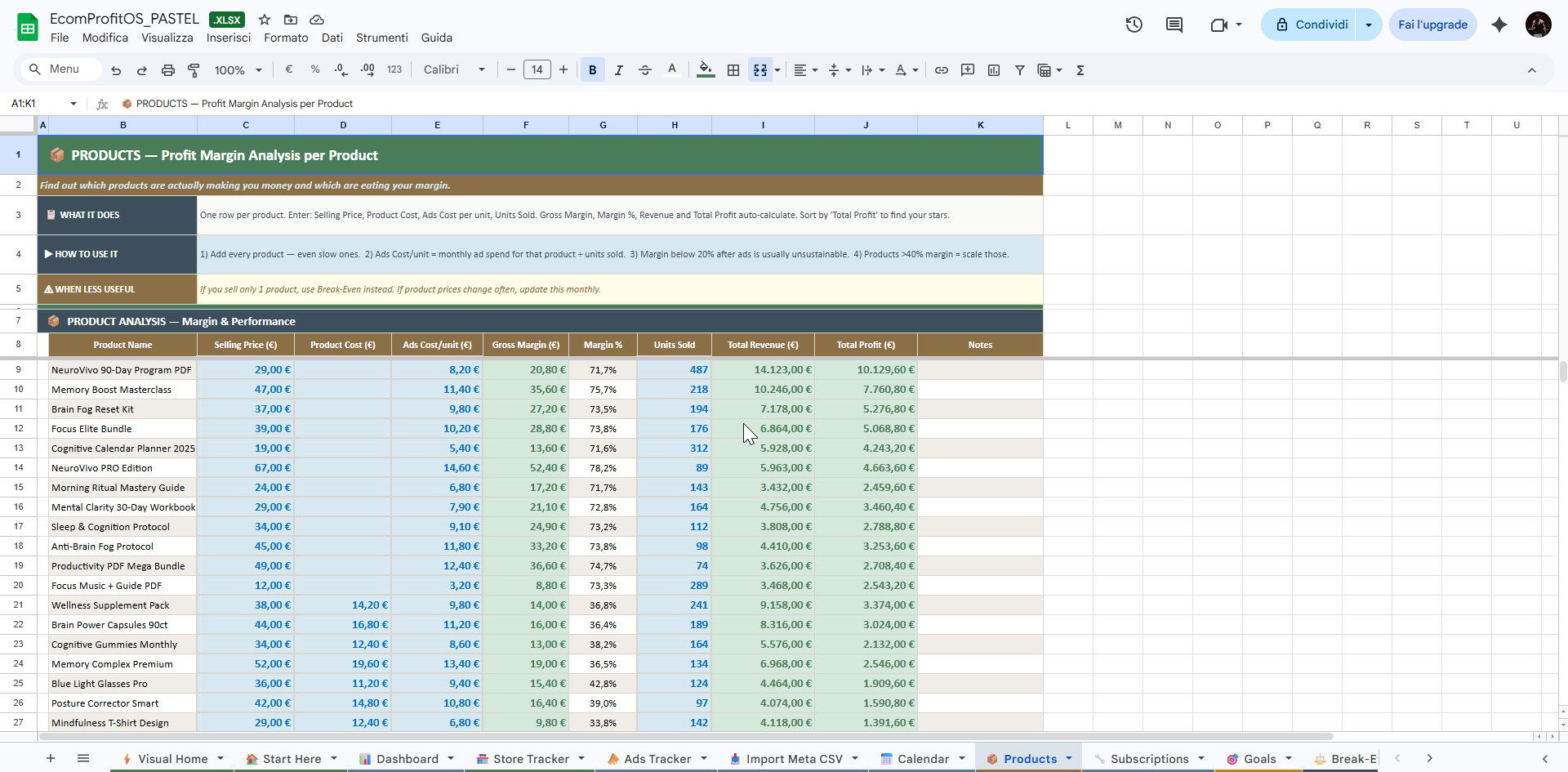Click the Fai l'upgrade button

pos(1432,25)
